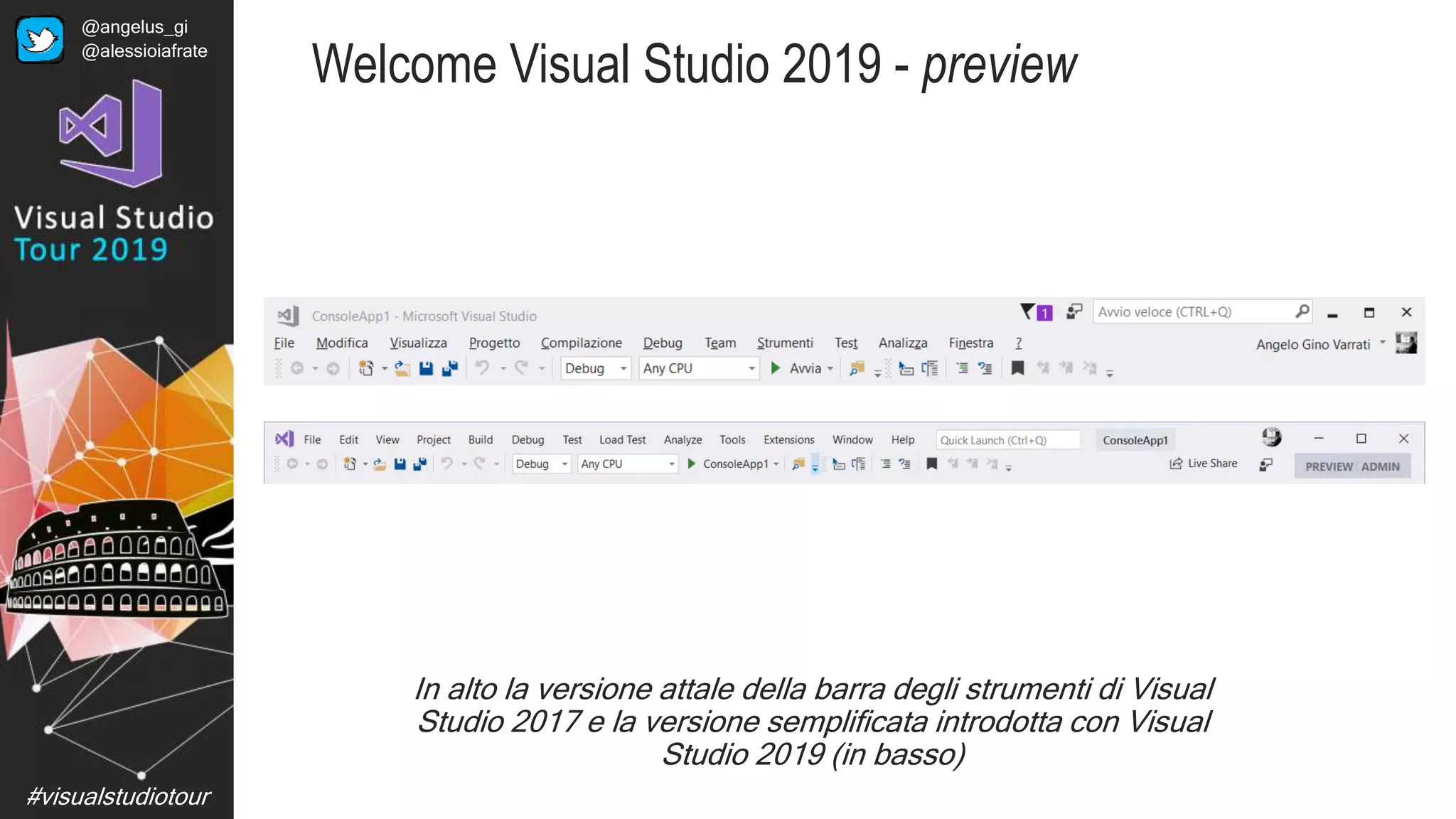Viewport: 1456px width, 819px height.
Task: Click the Quick Launch (Ctrl+Q) search field
Action: 1007,440
